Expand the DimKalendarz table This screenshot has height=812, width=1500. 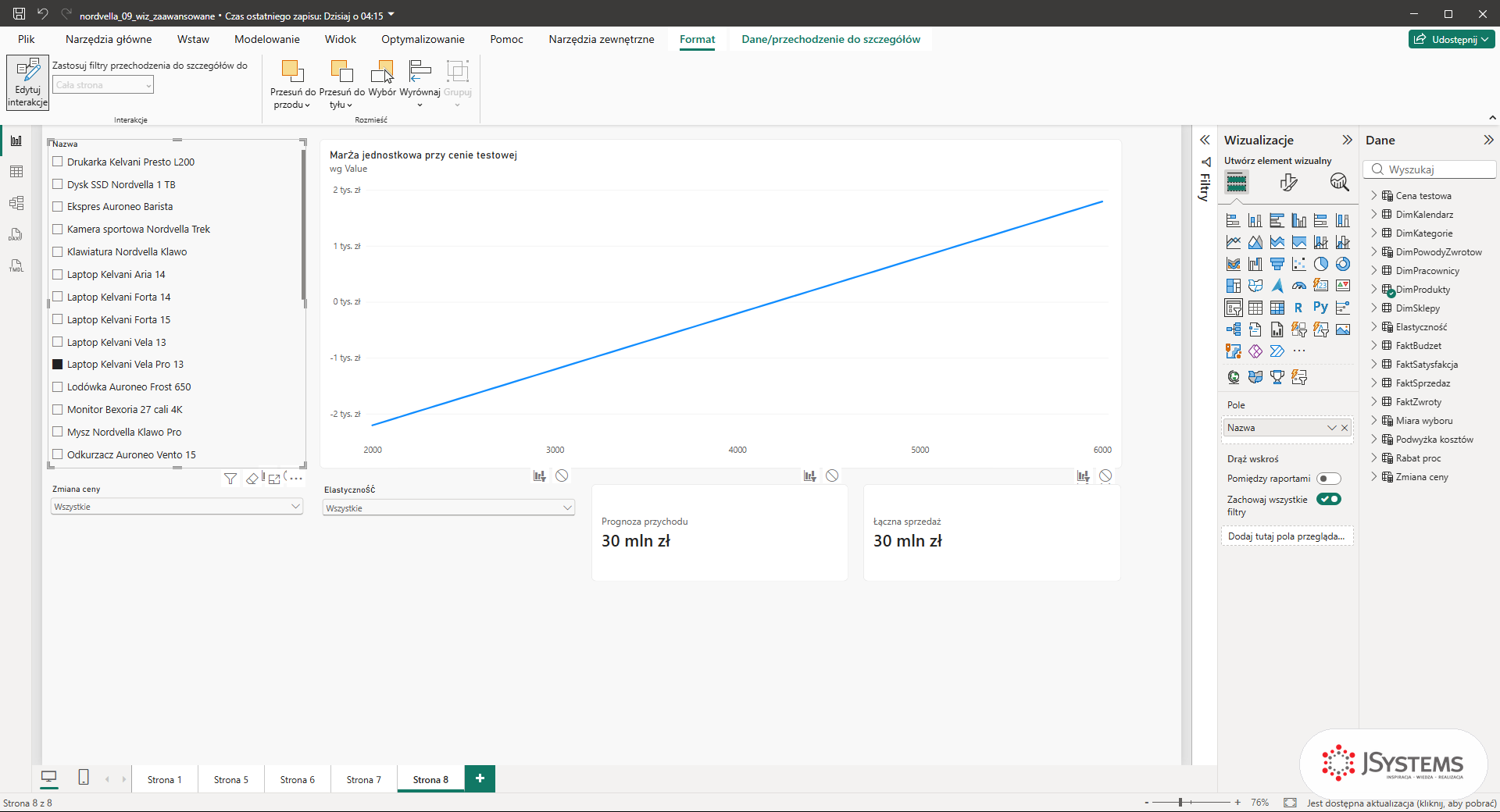pos(1374,214)
